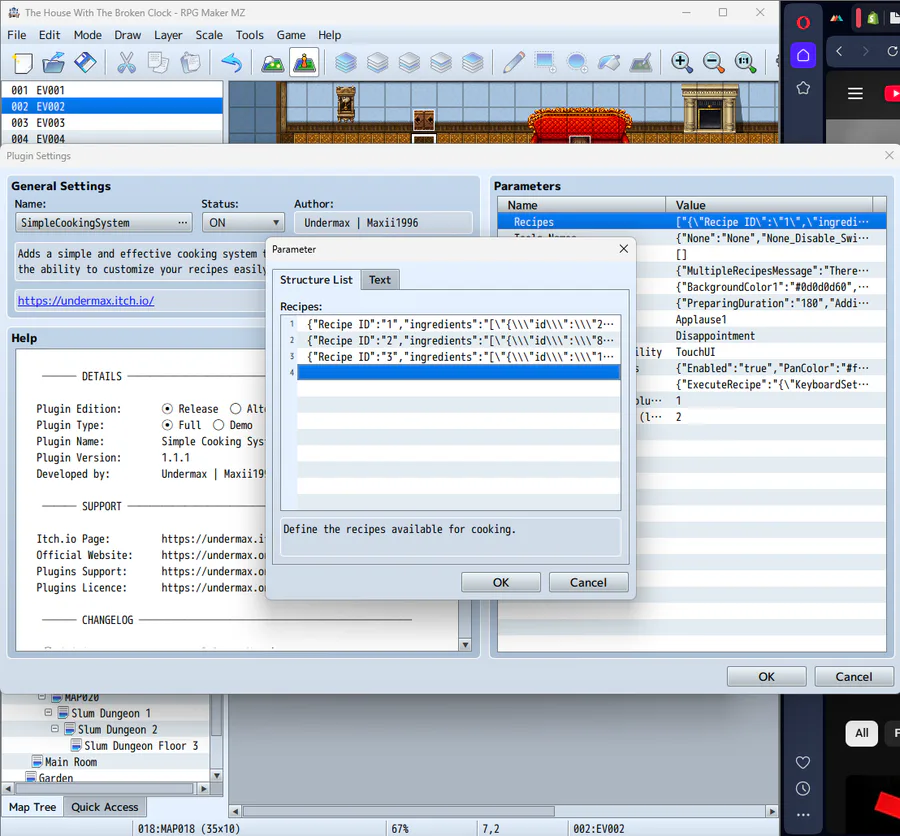Open the YouTube hamburger menu icon

tap(855, 93)
